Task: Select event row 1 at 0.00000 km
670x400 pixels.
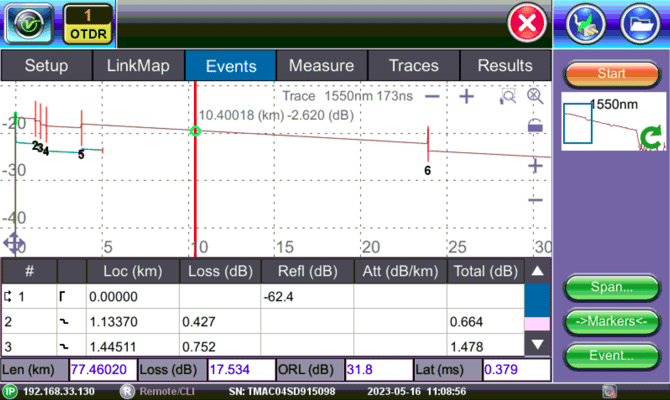Action: click(x=263, y=297)
